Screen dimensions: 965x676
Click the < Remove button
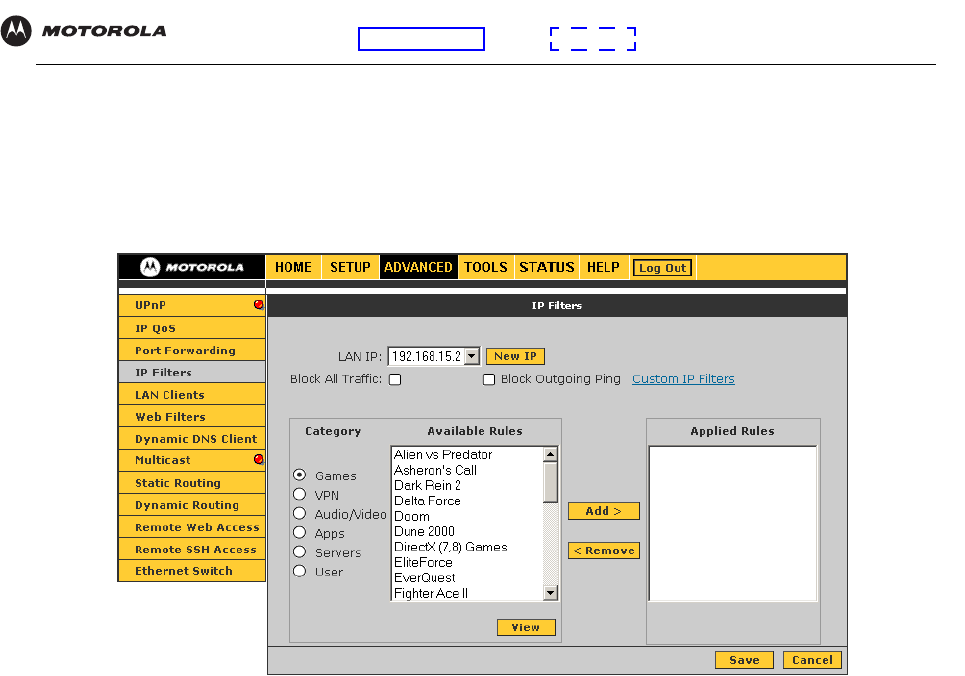603,550
